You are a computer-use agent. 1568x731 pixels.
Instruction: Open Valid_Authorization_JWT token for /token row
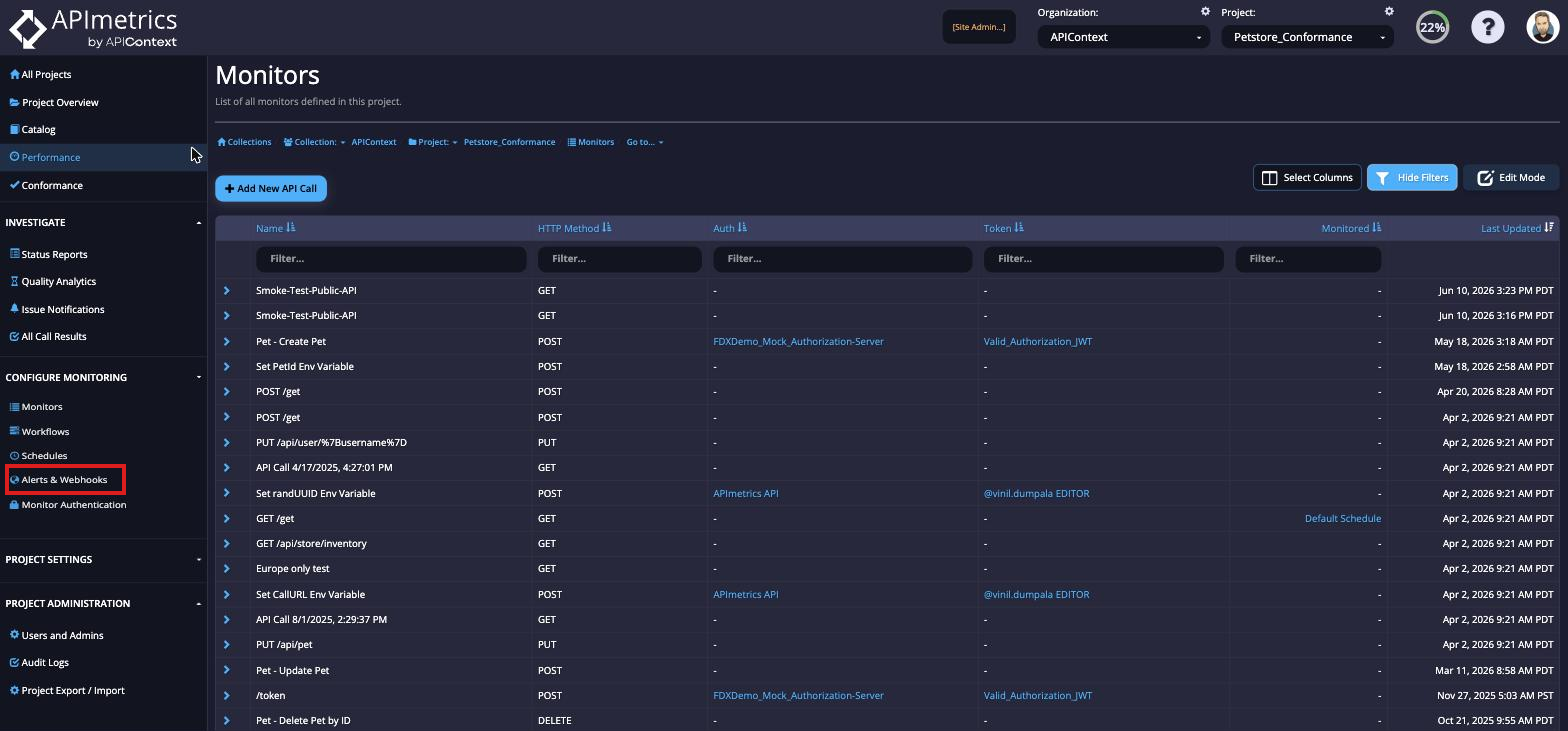(1038, 695)
